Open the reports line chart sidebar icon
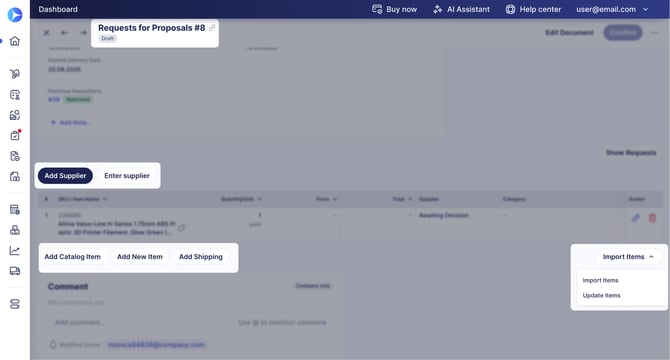The width and height of the screenshot is (670, 360). pos(15,250)
